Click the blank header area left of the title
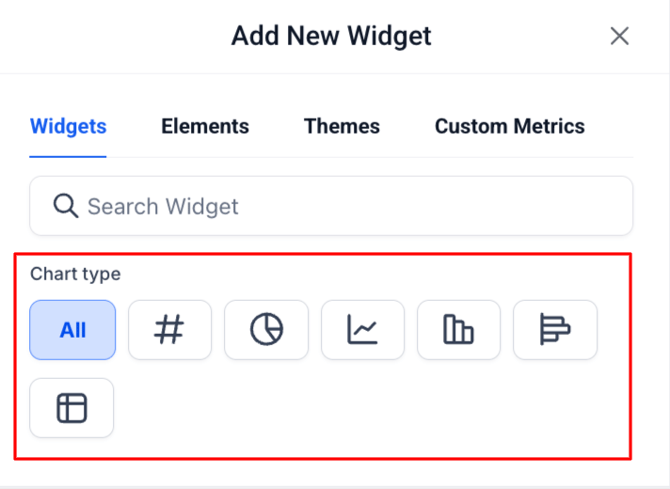The width and height of the screenshot is (670, 489). (110, 37)
